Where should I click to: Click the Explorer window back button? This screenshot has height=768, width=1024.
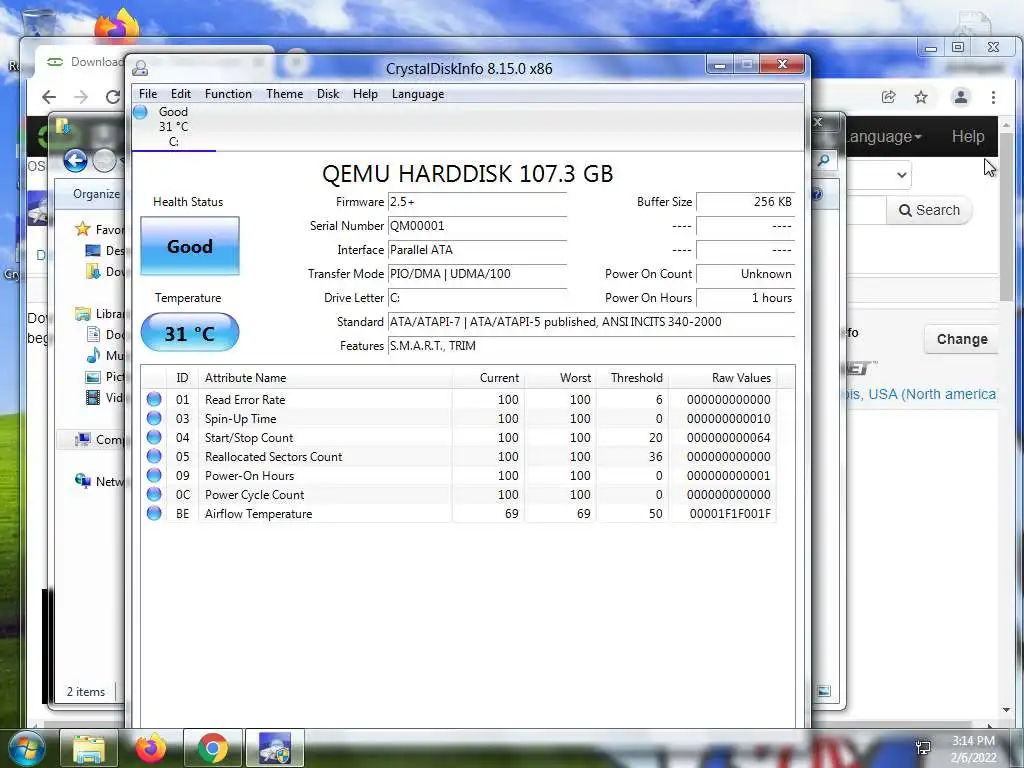(75, 160)
